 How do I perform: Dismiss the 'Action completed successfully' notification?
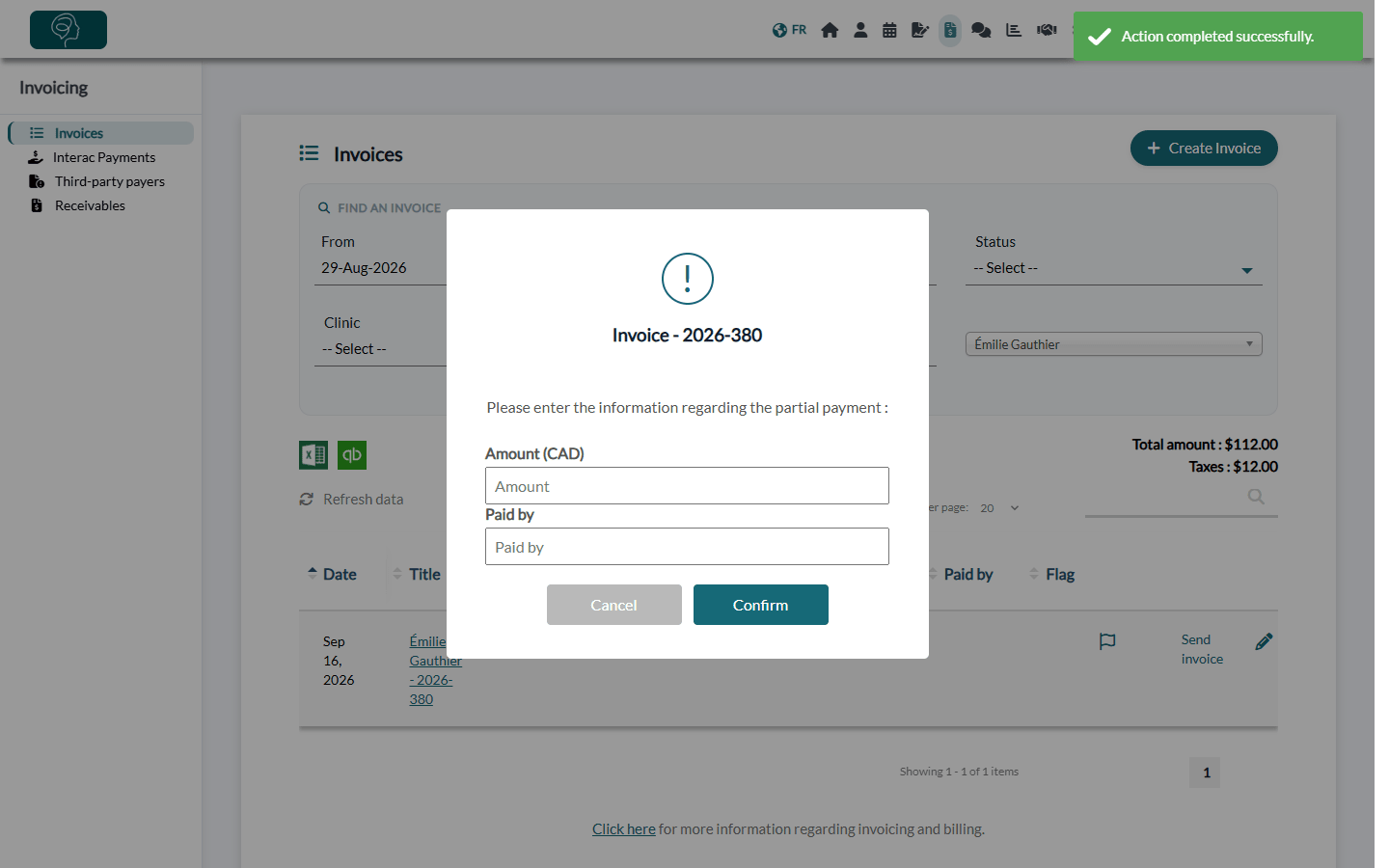click(1218, 37)
